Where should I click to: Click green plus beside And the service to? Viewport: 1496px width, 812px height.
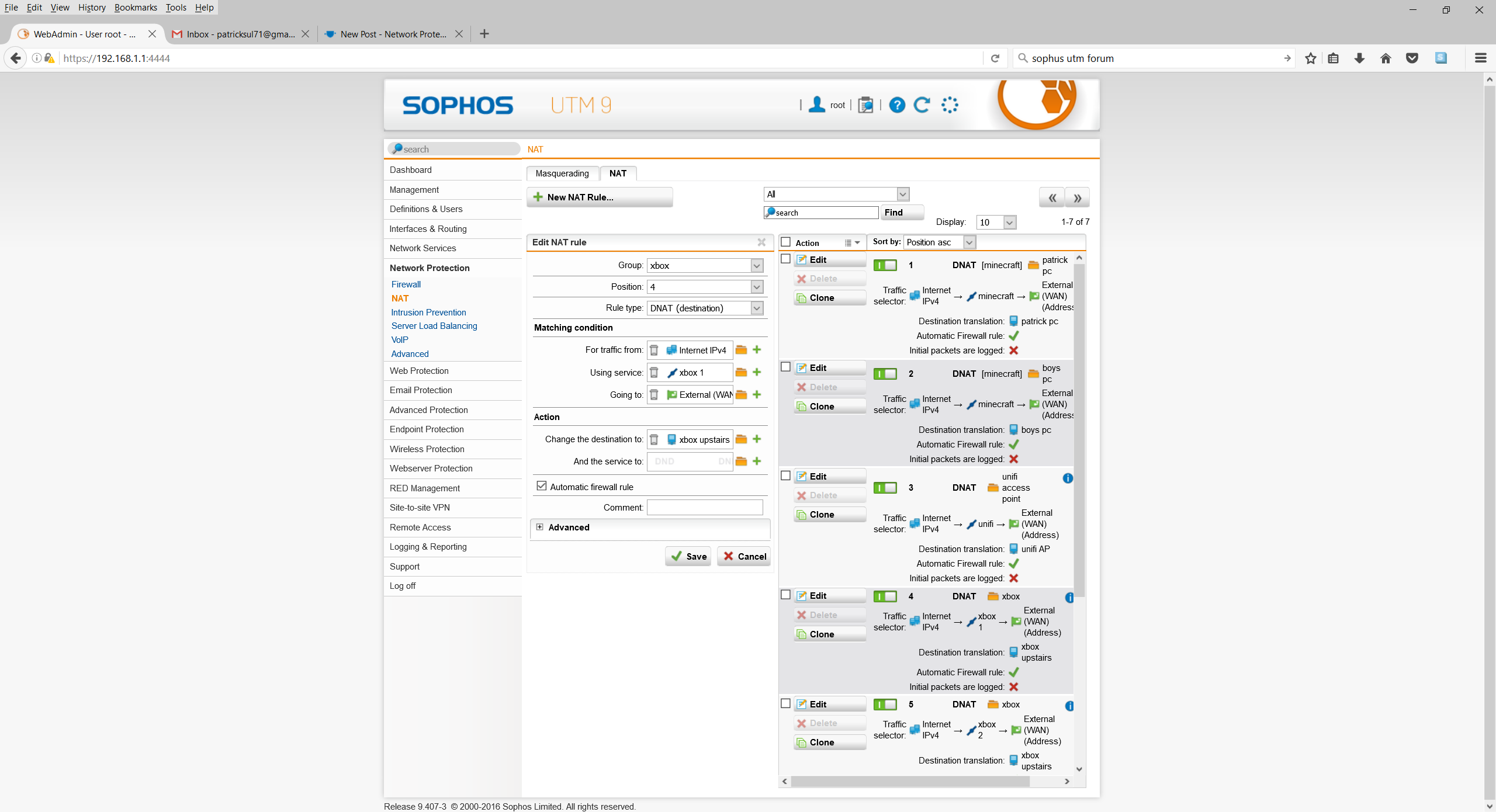click(x=757, y=461)
